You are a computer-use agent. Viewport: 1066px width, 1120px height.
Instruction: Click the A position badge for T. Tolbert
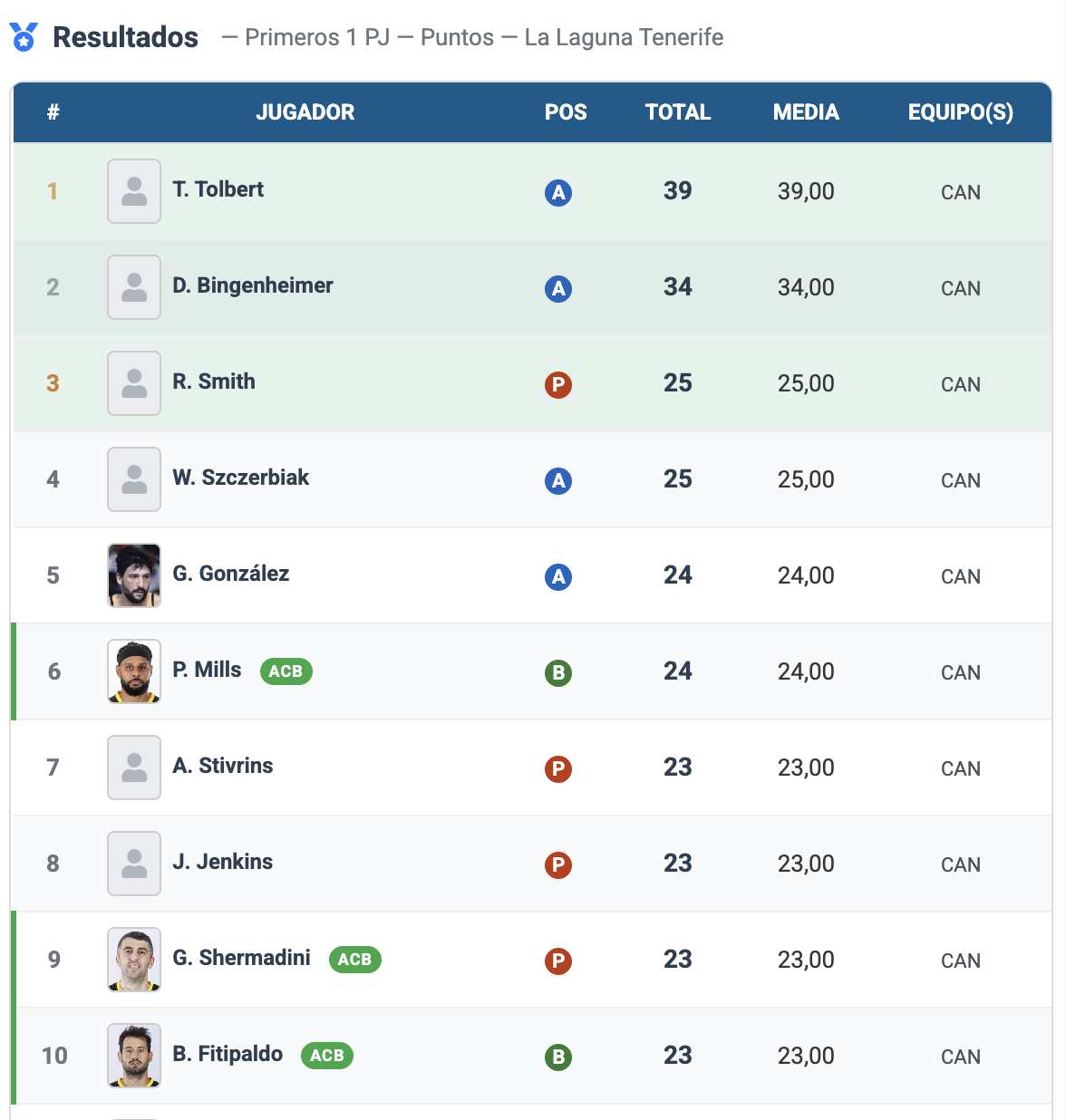[558, 192]
